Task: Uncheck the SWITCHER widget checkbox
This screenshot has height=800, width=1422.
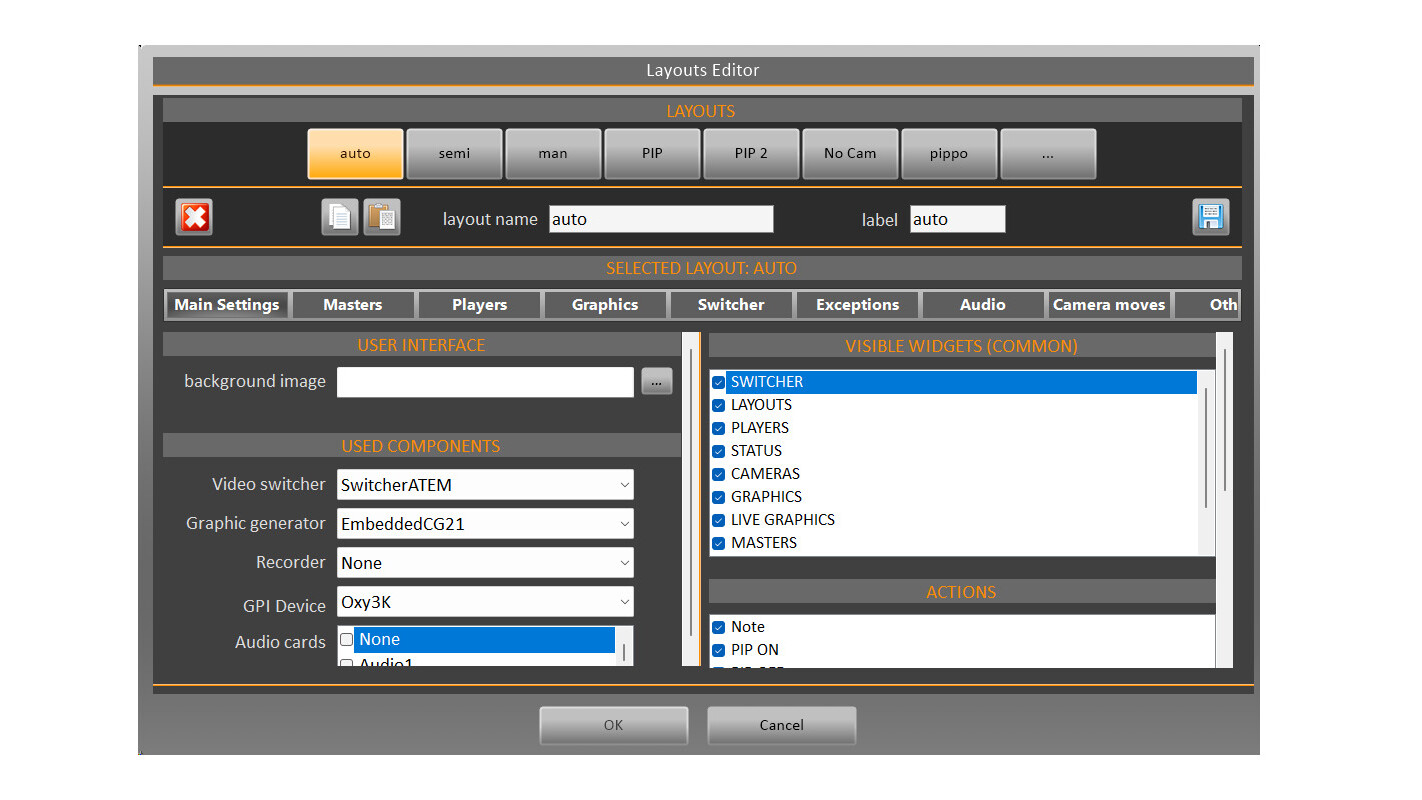Action: pyautogui.click(x=718, y=382)
